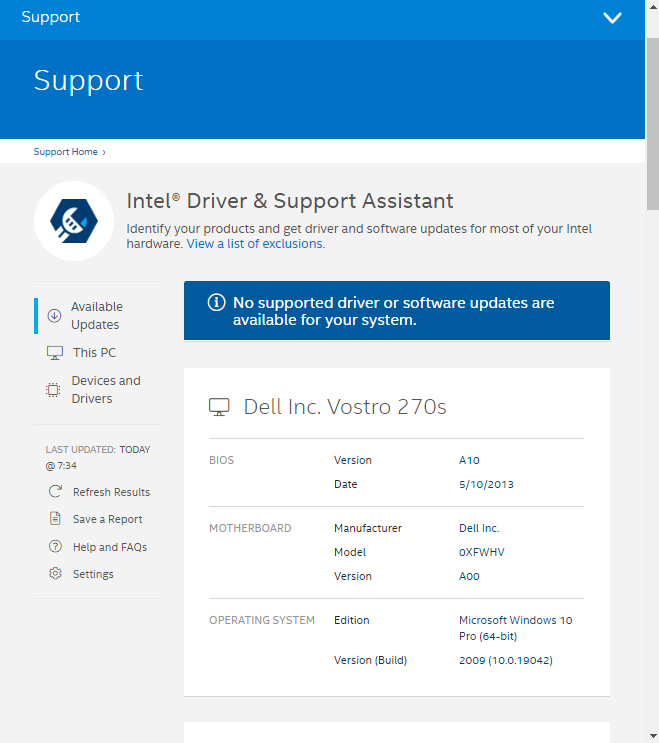Screen dimensions: 659x743
Task: Click the BIOS date 5/10/2013
Action: click(486, 484)
